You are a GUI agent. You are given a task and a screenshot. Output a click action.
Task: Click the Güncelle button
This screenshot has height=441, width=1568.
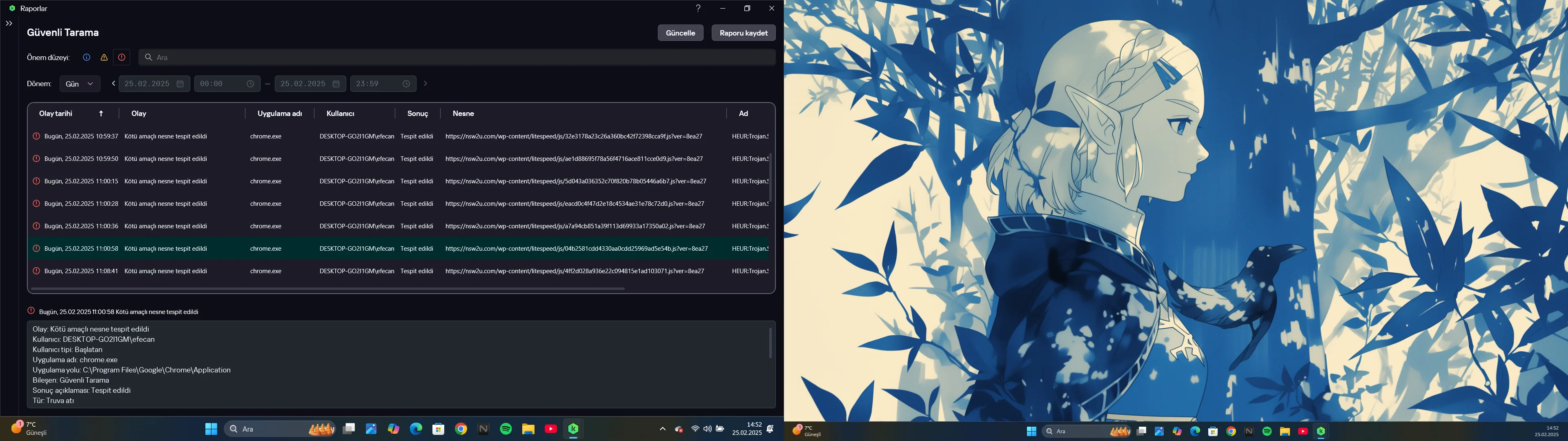tap(681, 33)
